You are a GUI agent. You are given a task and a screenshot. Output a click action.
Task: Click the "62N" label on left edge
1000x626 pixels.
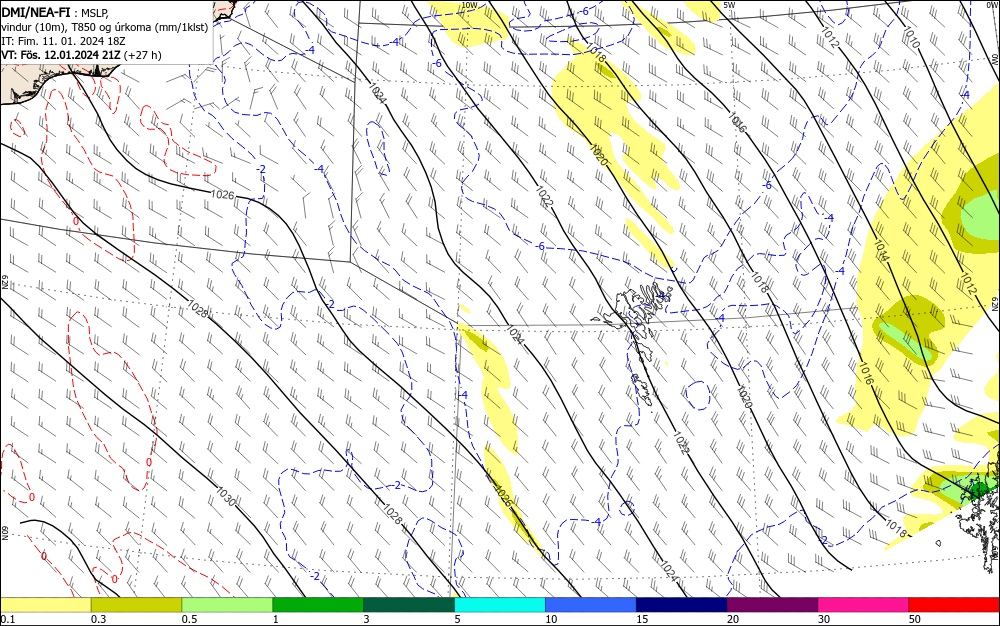[4, 282]
